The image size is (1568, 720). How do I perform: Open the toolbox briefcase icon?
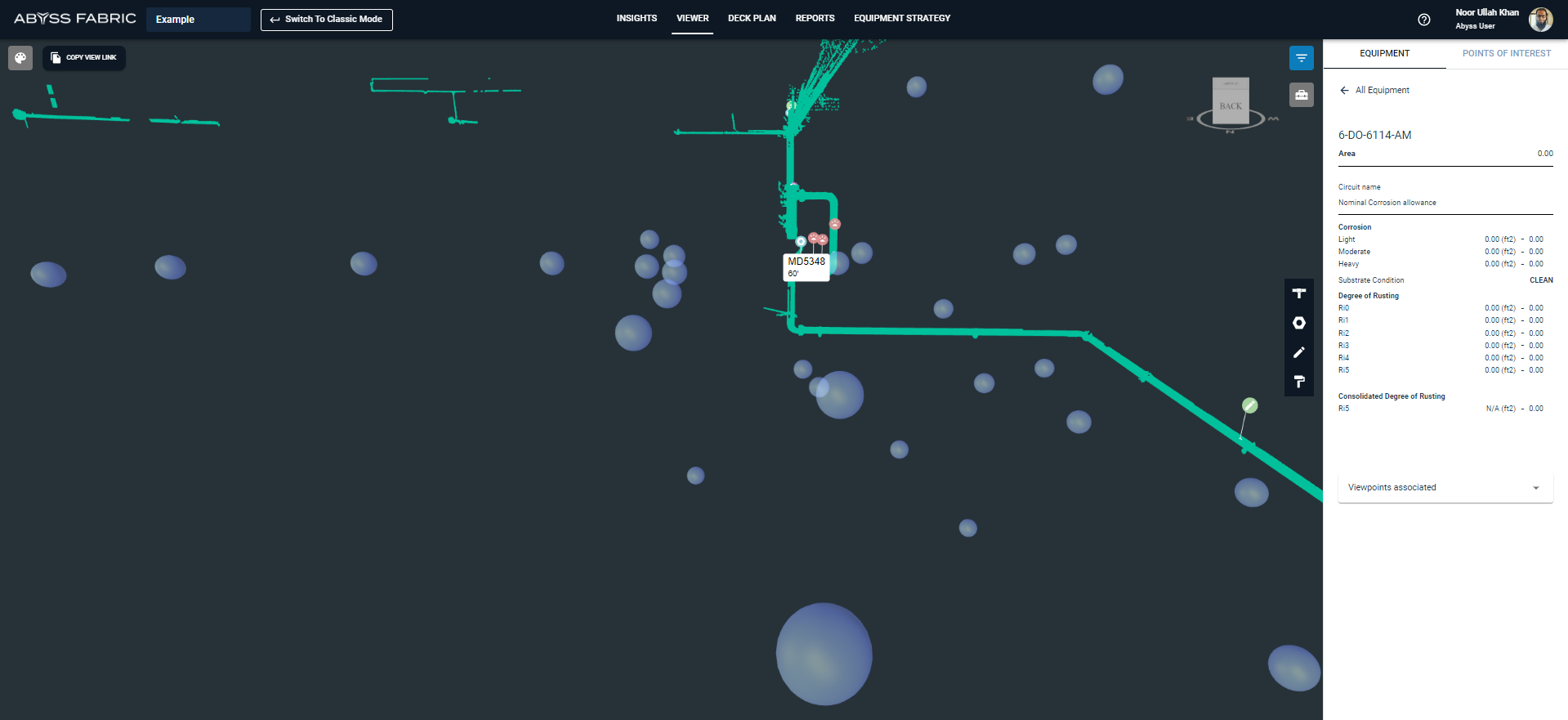(1301, 95)
